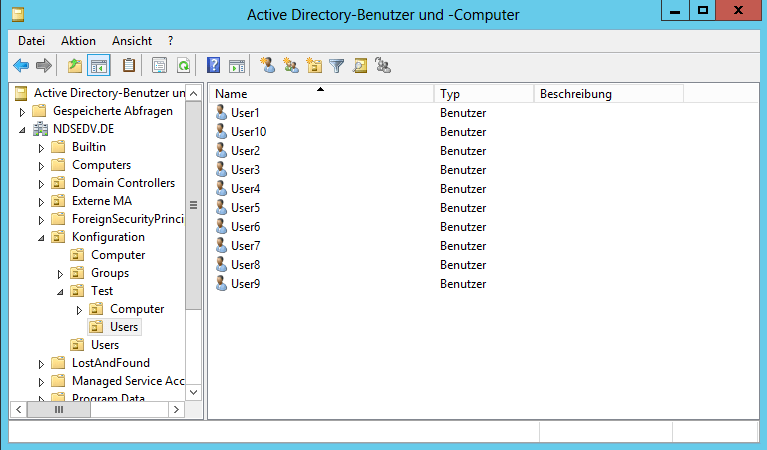Toggle the console tree pane icon
Screen dimensions: 767x450
click(99, 66)
